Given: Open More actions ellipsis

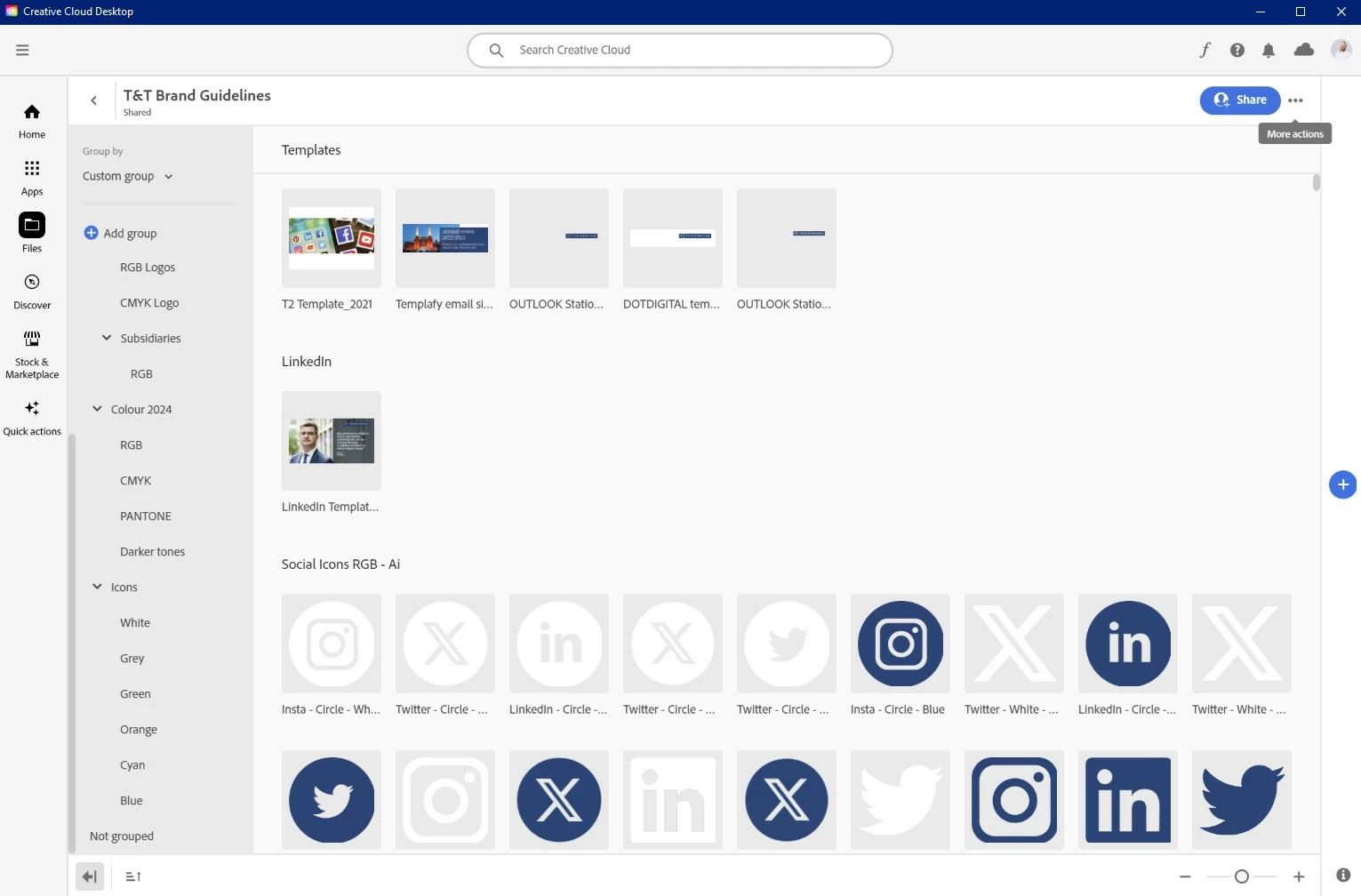Looking at the screenshot, I should [x=1295, y=100].
